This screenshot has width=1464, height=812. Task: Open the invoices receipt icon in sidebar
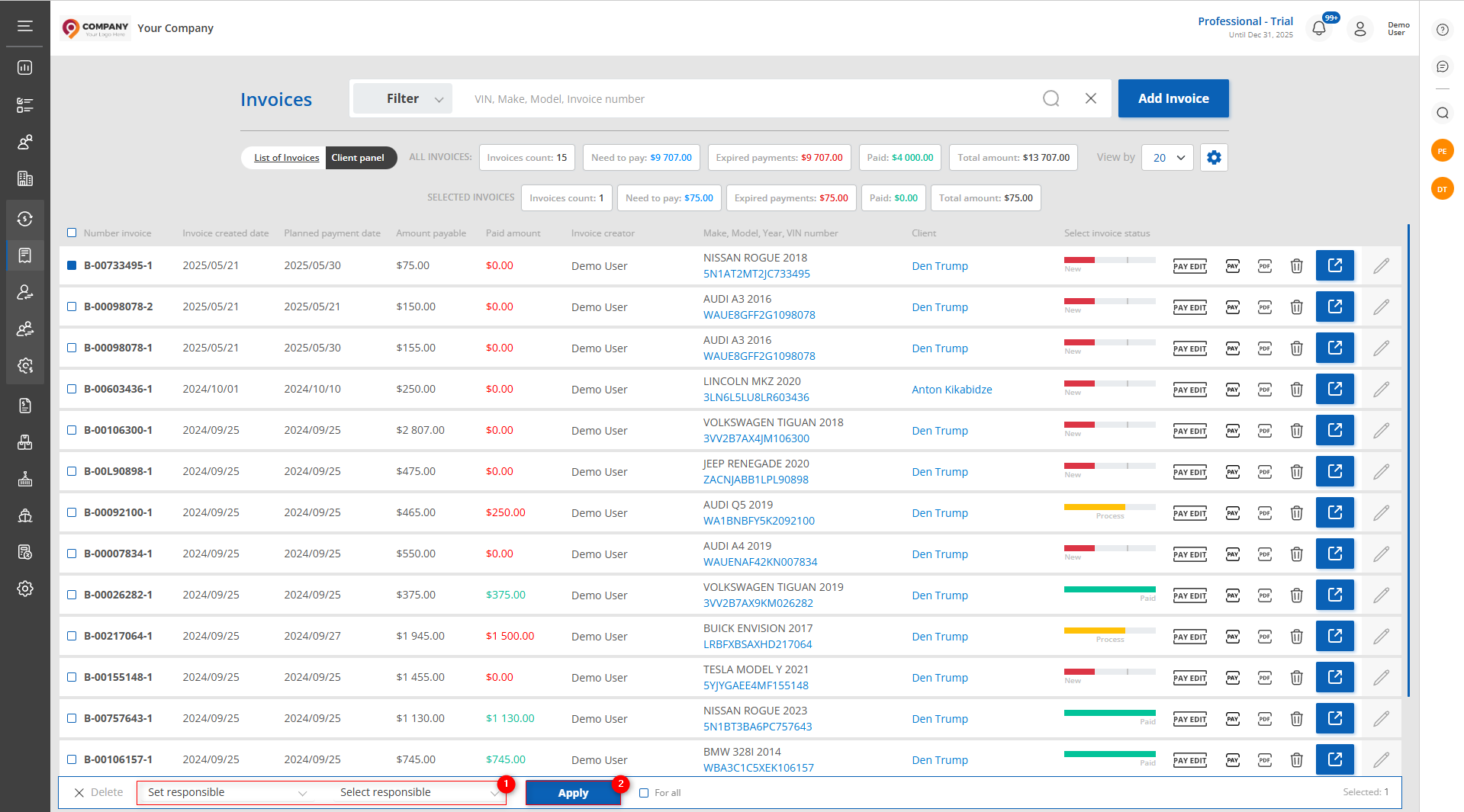coord(25,255)
